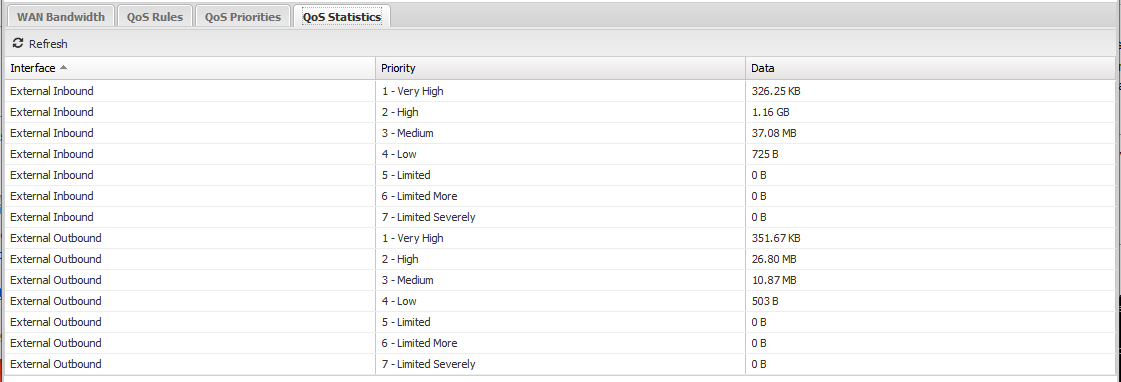
Task: Click the Interface column sort arrow
Action: point(63,68)
